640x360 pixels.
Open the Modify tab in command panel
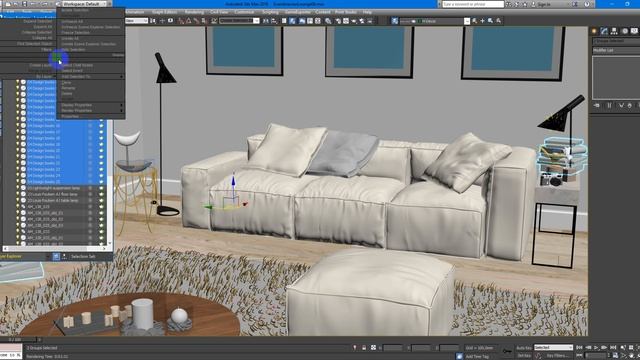coord(604,31)
